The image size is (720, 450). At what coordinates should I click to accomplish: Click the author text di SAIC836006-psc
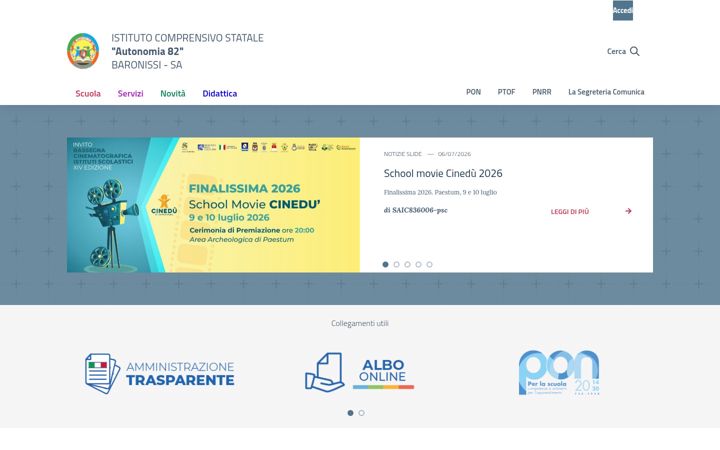coord(416,210)
